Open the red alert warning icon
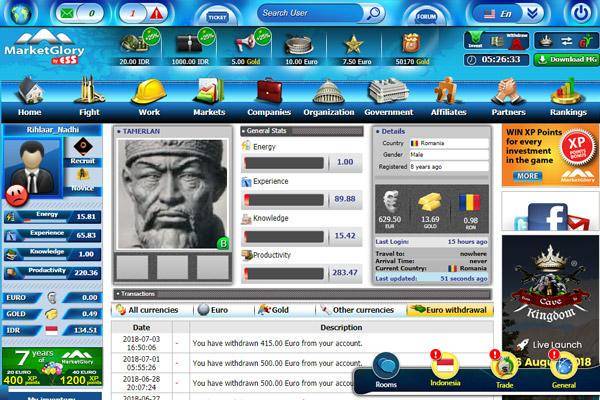 pyautogui.click(x=157, y=14)
